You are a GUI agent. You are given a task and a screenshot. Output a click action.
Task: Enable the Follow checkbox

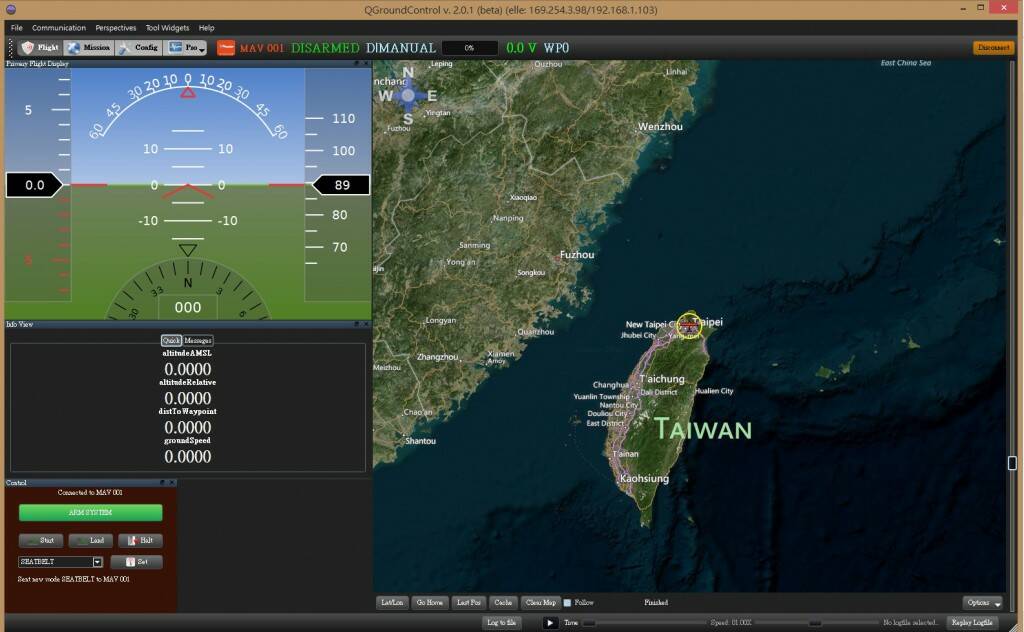point(568,603)
